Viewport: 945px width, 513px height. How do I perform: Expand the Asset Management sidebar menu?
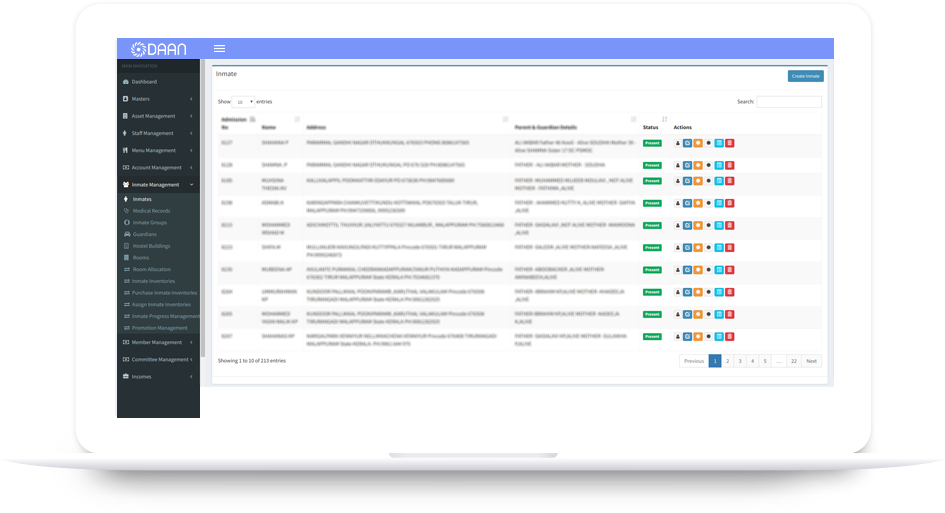point(158,116)
